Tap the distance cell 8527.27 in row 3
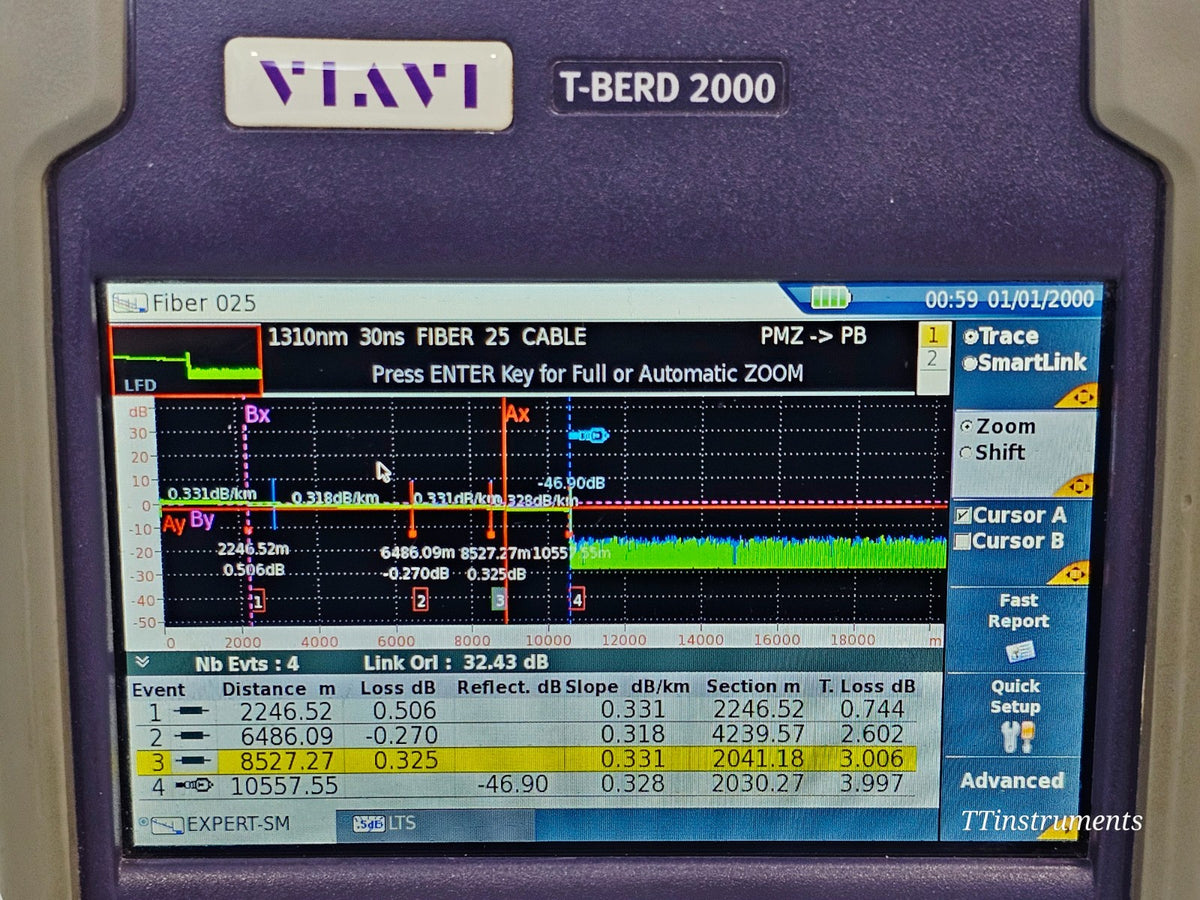 (x=288, y=761)
